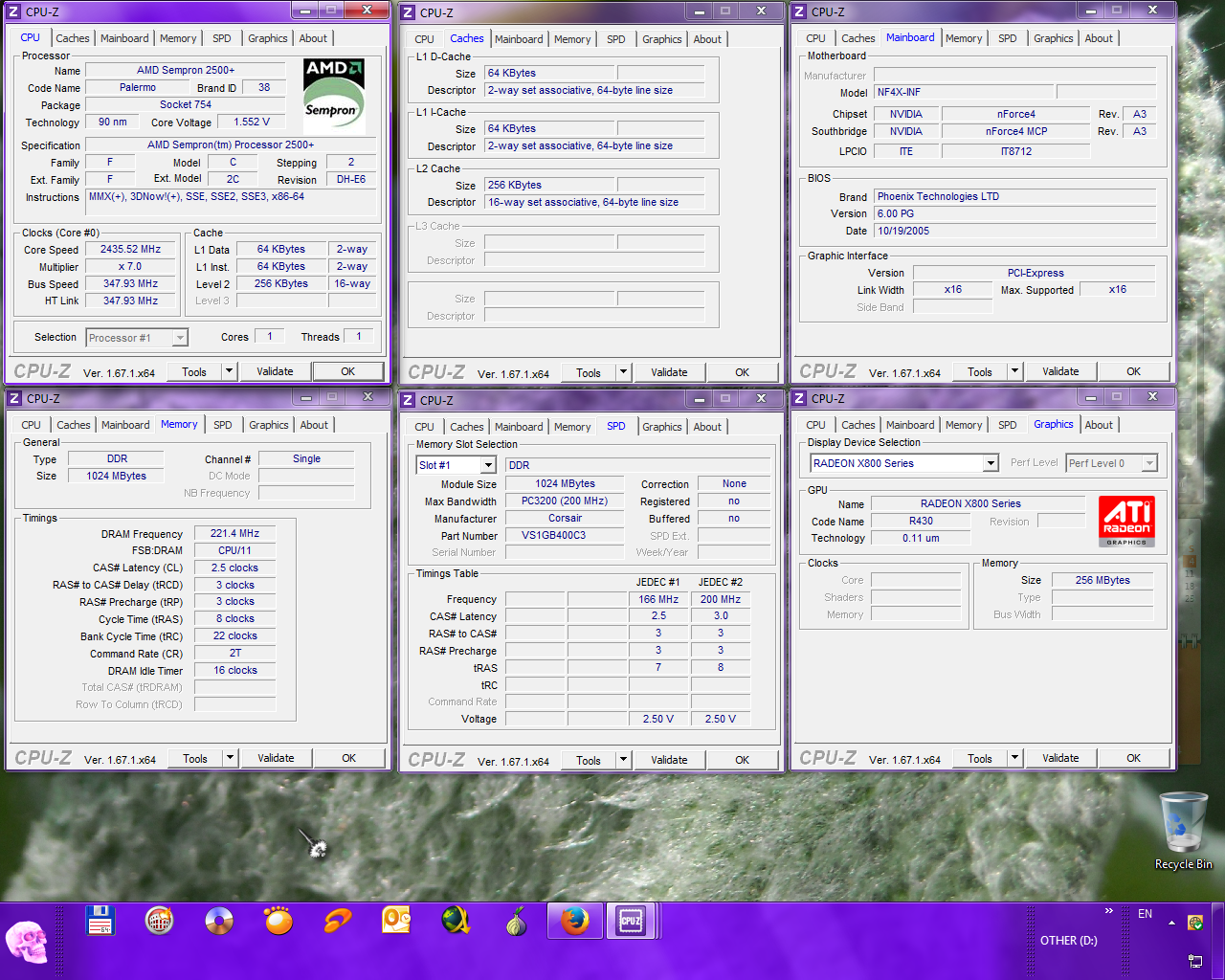Click the part number VS1GB400C3
This screenshot has width=1225, height=980.
click(565, 535)
